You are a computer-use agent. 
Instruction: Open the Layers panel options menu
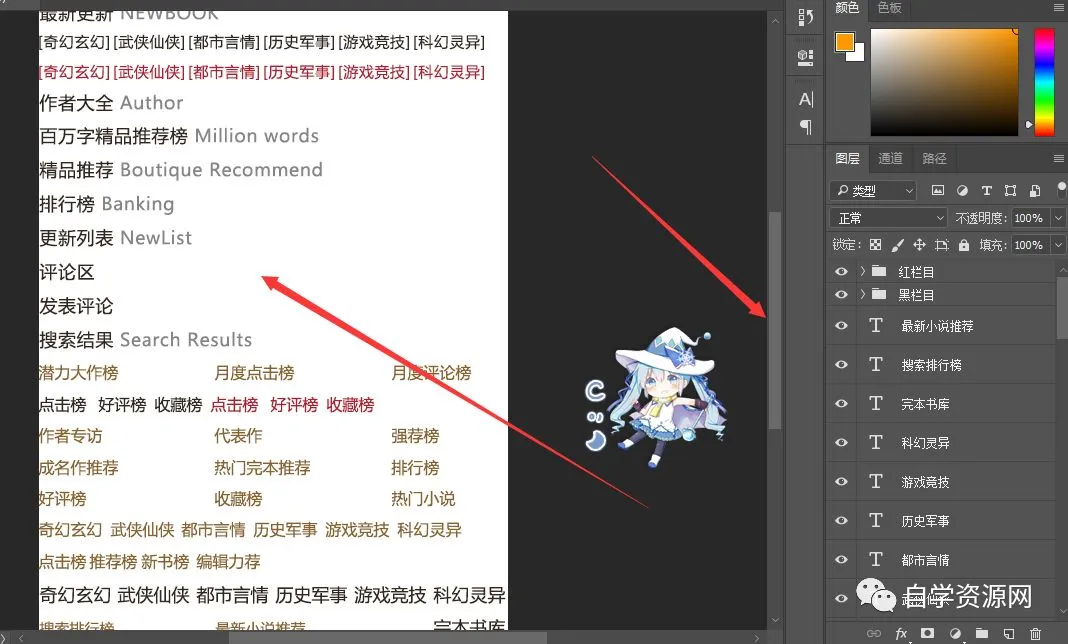pyautogui.click(x=1058, y=158)
